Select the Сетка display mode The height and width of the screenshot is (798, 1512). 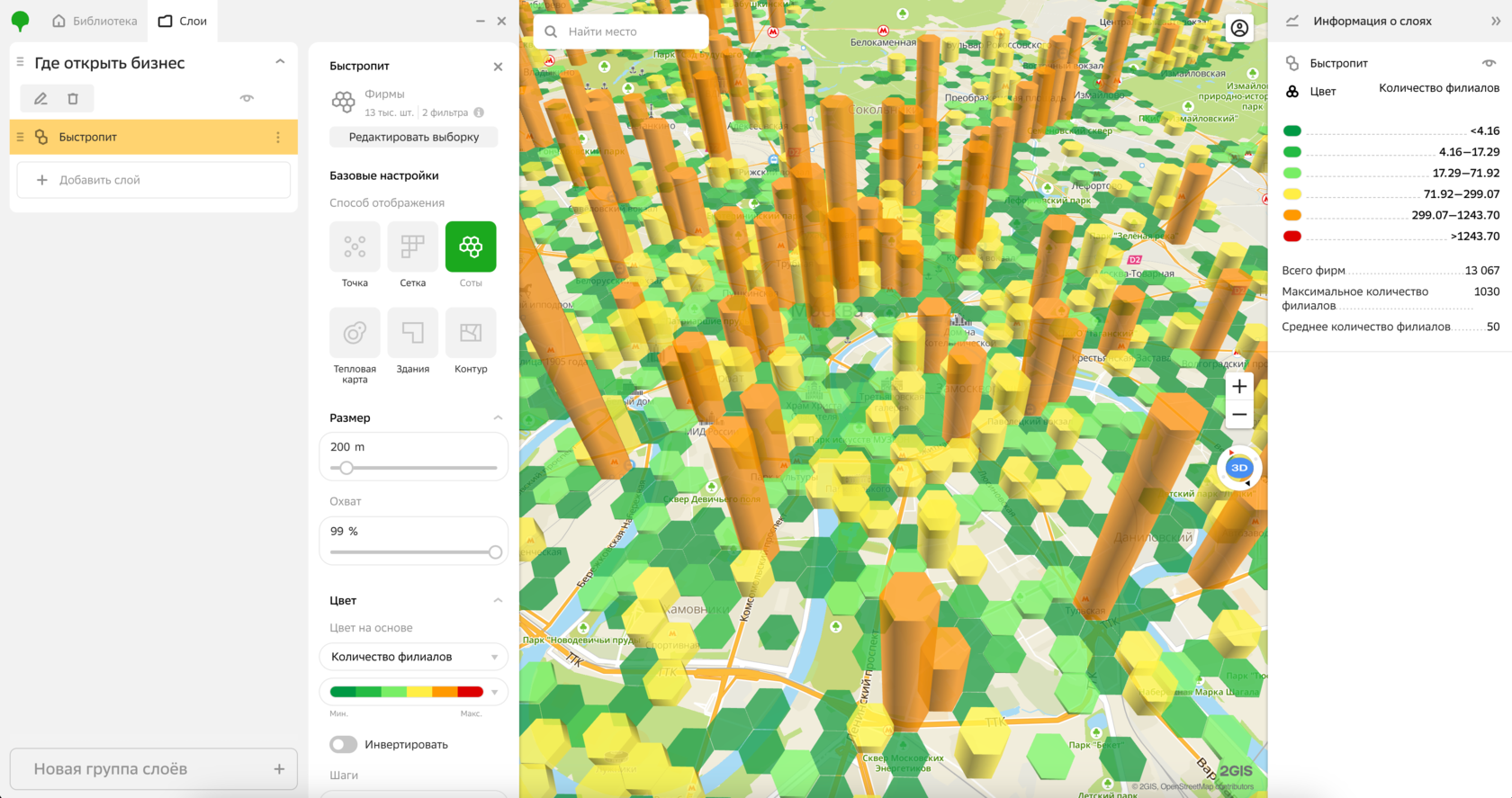coord(413,247)
